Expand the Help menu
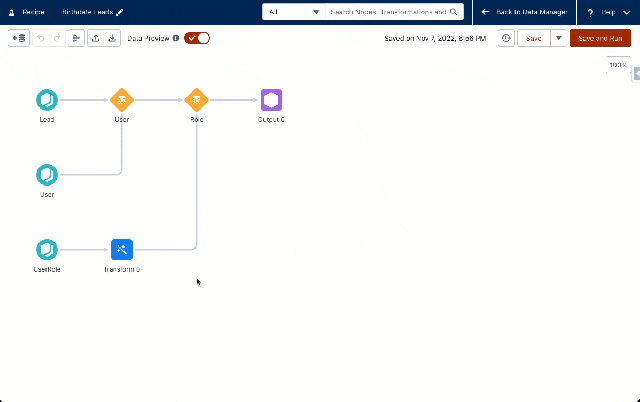Image resolution: width=640 pixels, height=402 pixels. [606, 12]
